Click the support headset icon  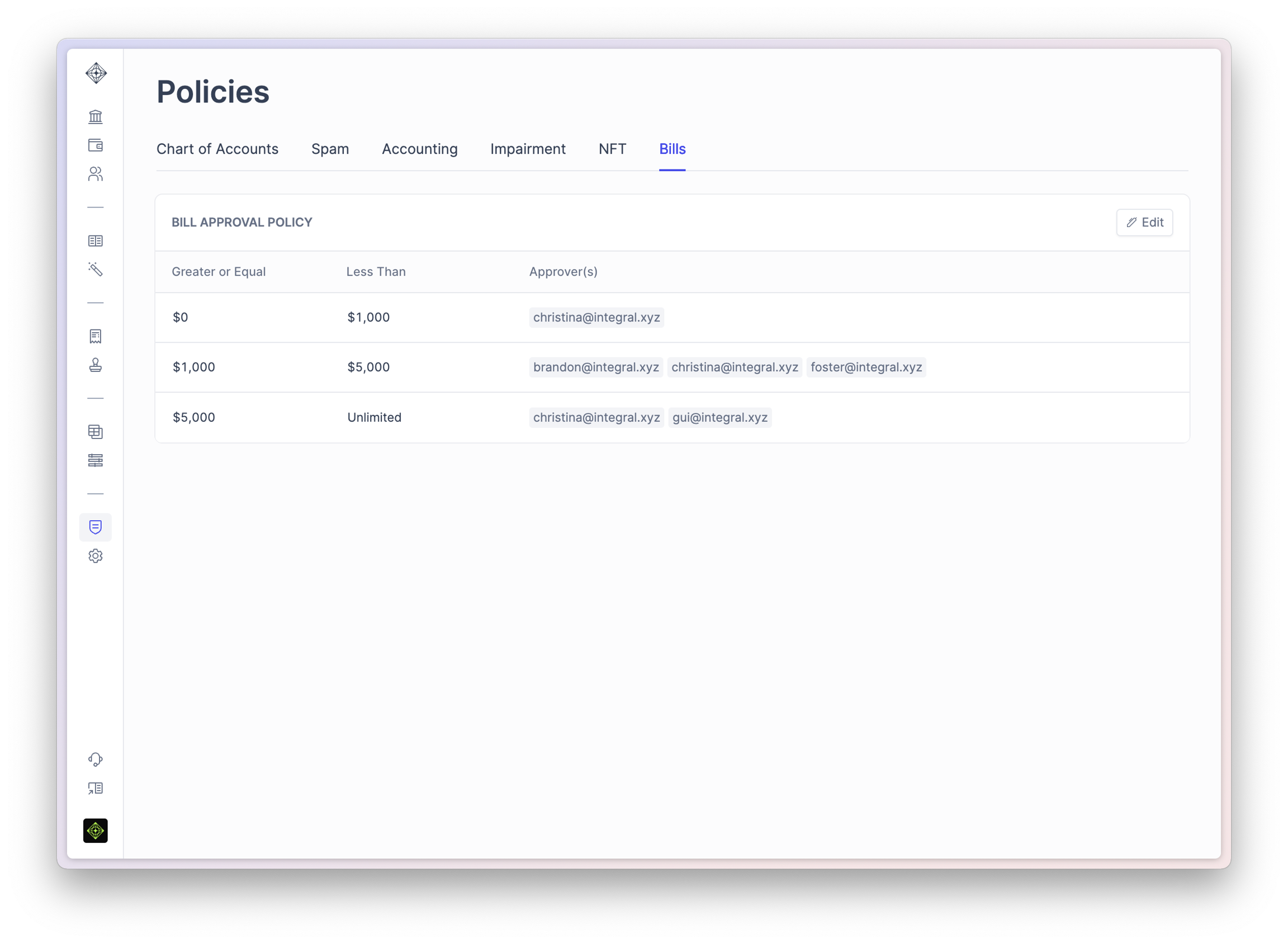(x=96, y=759)
